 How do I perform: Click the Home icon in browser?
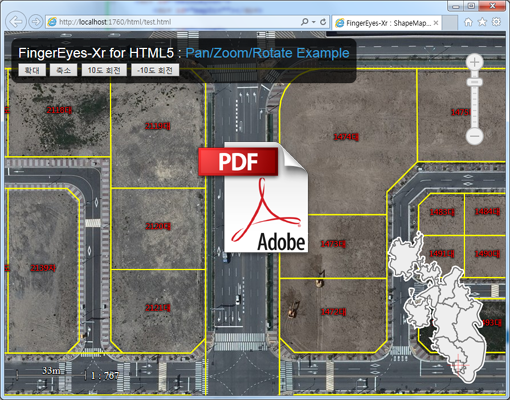[468, 22]
